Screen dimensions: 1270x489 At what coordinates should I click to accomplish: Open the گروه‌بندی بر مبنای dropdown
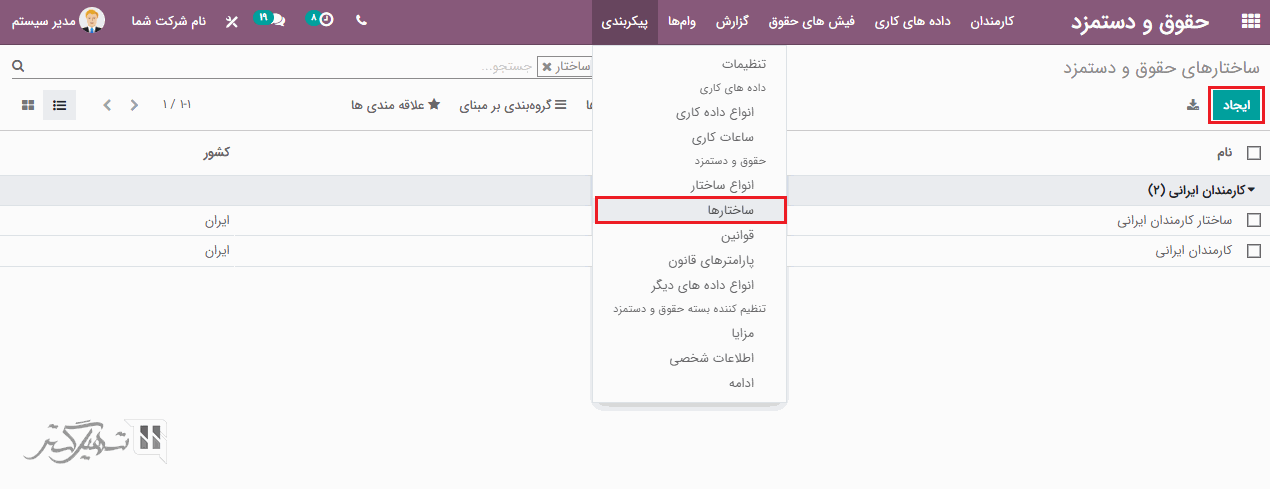[x=505, y=105]
